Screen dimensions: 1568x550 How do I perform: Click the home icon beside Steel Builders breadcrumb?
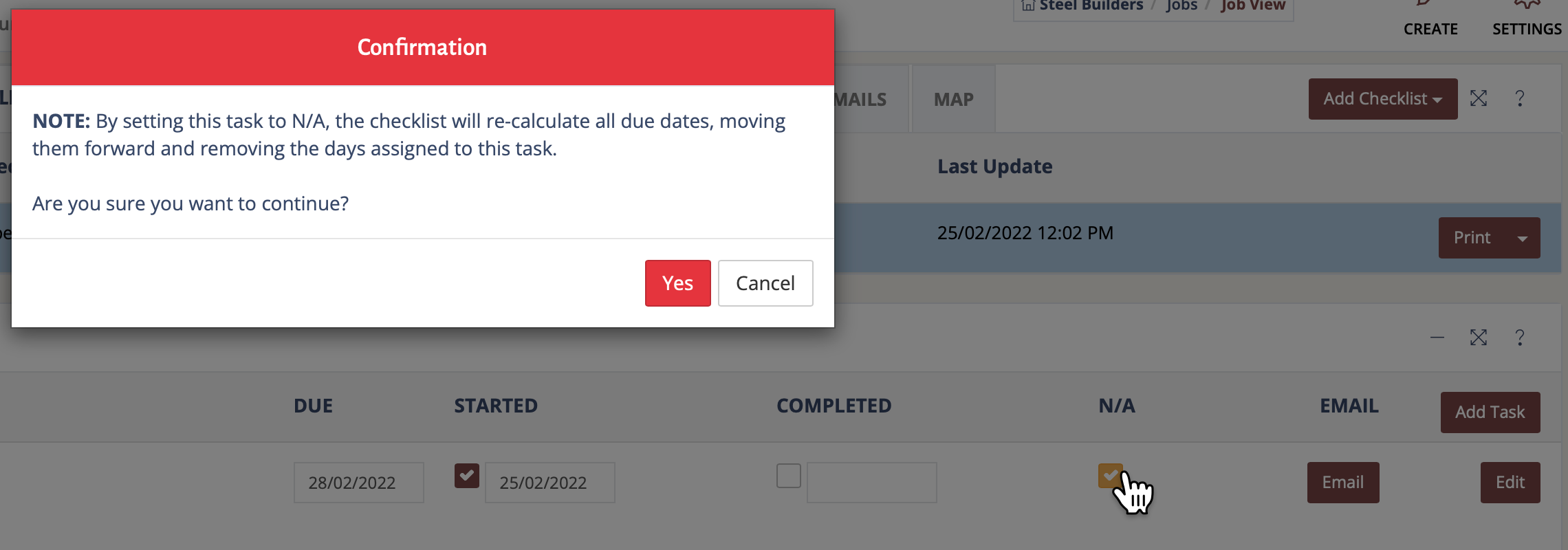(x=1028, y=5)
